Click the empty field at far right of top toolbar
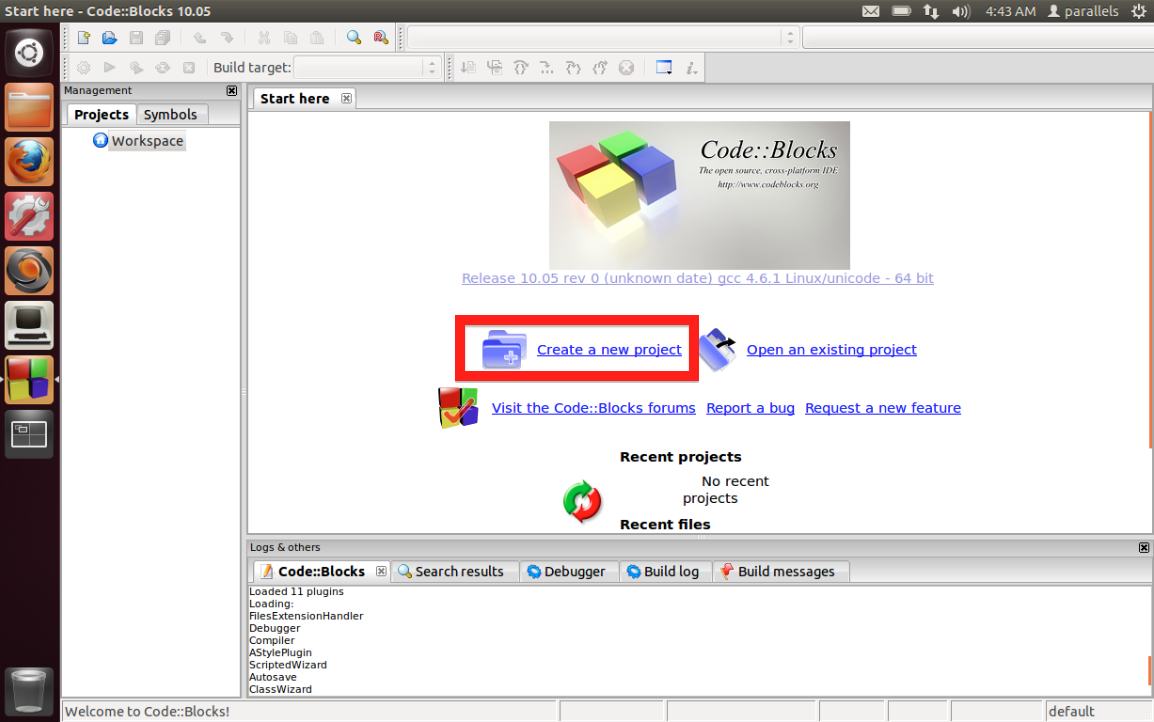 [x=978, y=37]
